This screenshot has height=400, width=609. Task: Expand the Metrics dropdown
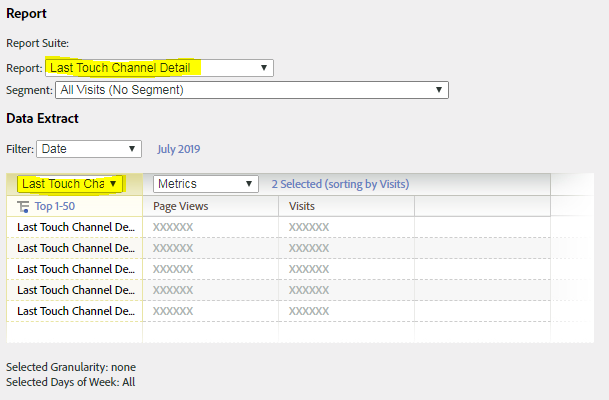pos(206,184)
